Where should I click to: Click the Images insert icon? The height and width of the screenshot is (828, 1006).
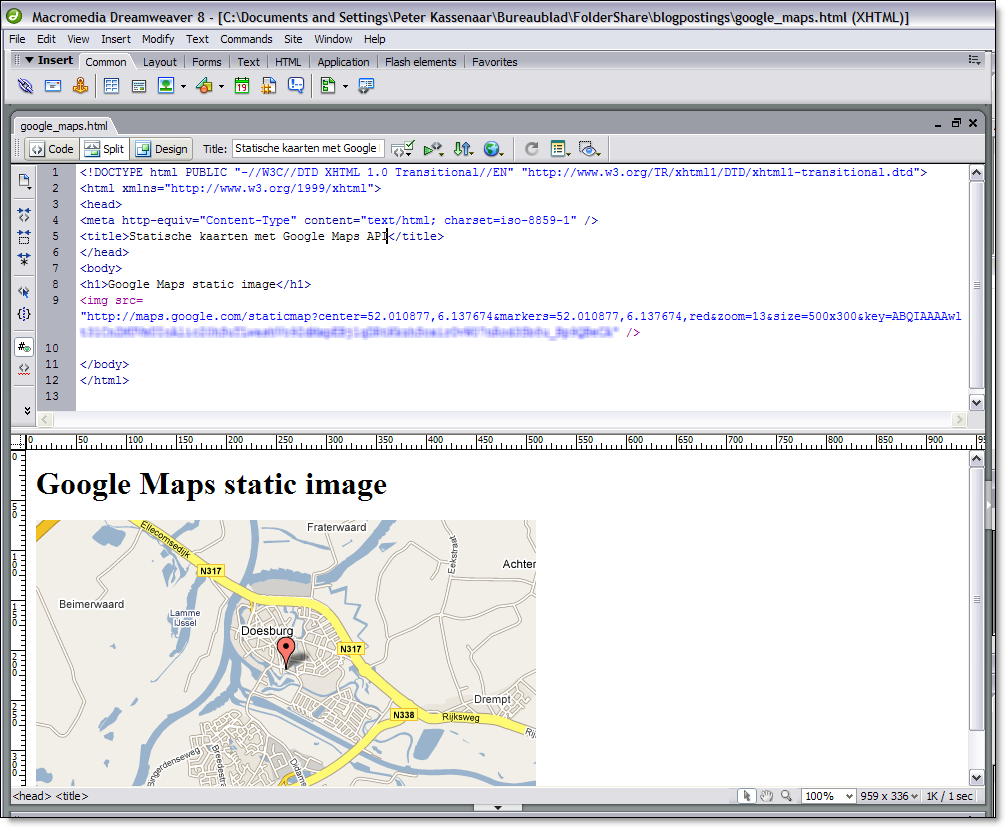(x=166, y=85)
